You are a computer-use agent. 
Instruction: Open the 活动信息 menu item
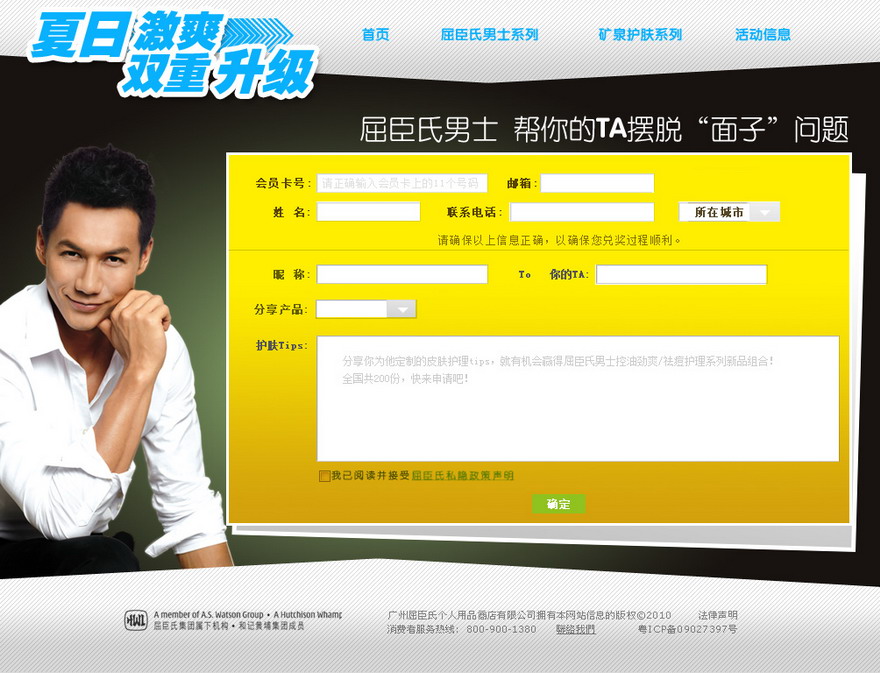click(763, 35)
